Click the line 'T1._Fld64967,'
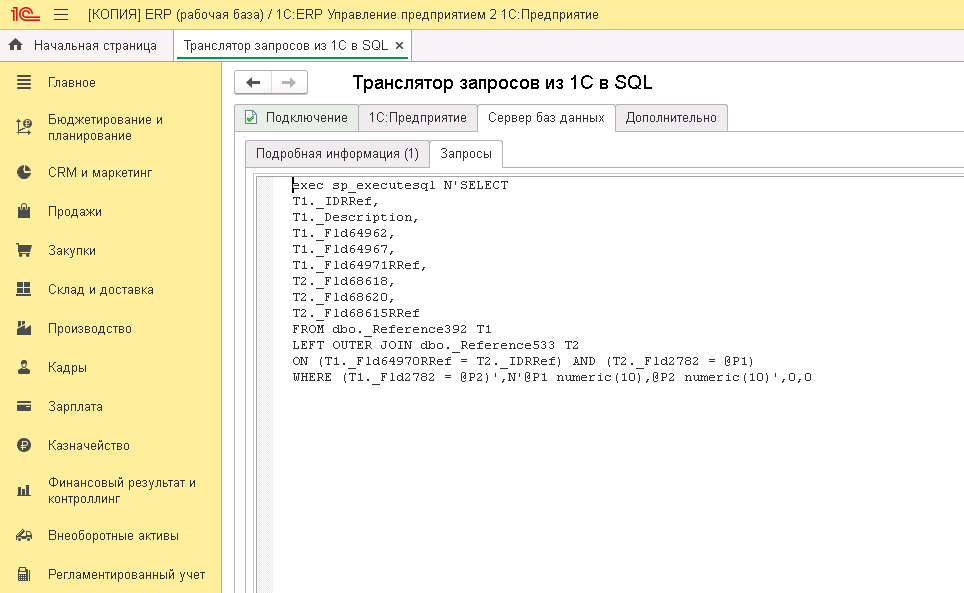This screenshot has width=964, height=593. (x=343, y=249)
